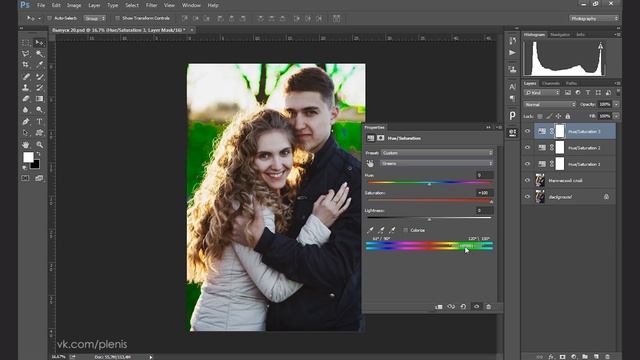Select the Hand tool
Screen dimensions: 640x360
coord(25,144)
